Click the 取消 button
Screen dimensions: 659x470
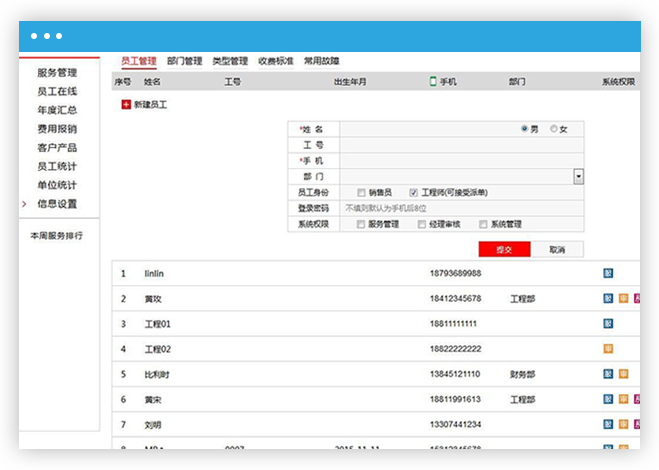point(557,249)
